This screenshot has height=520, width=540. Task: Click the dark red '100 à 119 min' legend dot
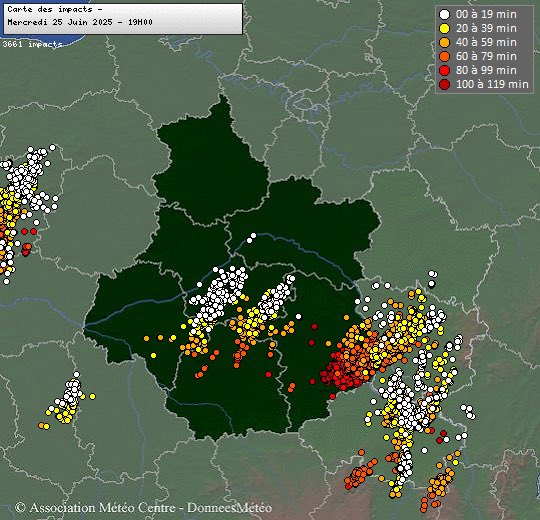pyautogui.click(x=445, y=84)
